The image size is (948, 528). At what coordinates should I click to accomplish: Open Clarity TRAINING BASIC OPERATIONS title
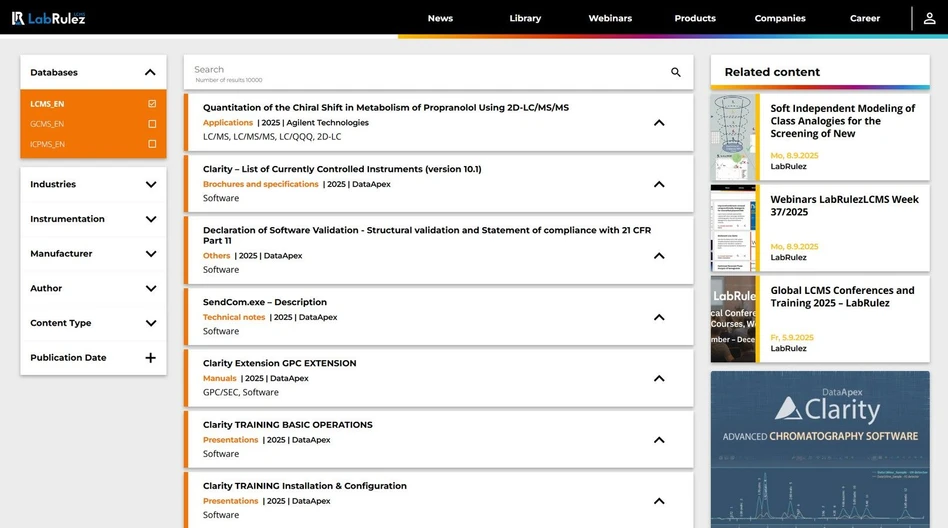[288, 425]
